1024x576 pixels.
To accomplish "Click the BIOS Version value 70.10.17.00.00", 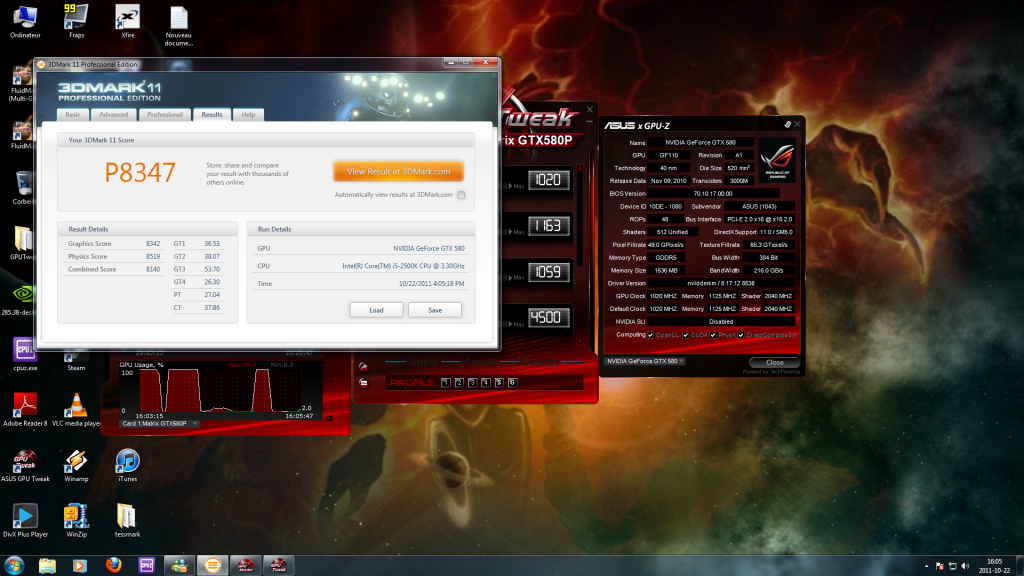I will click(x=712, y=194).
